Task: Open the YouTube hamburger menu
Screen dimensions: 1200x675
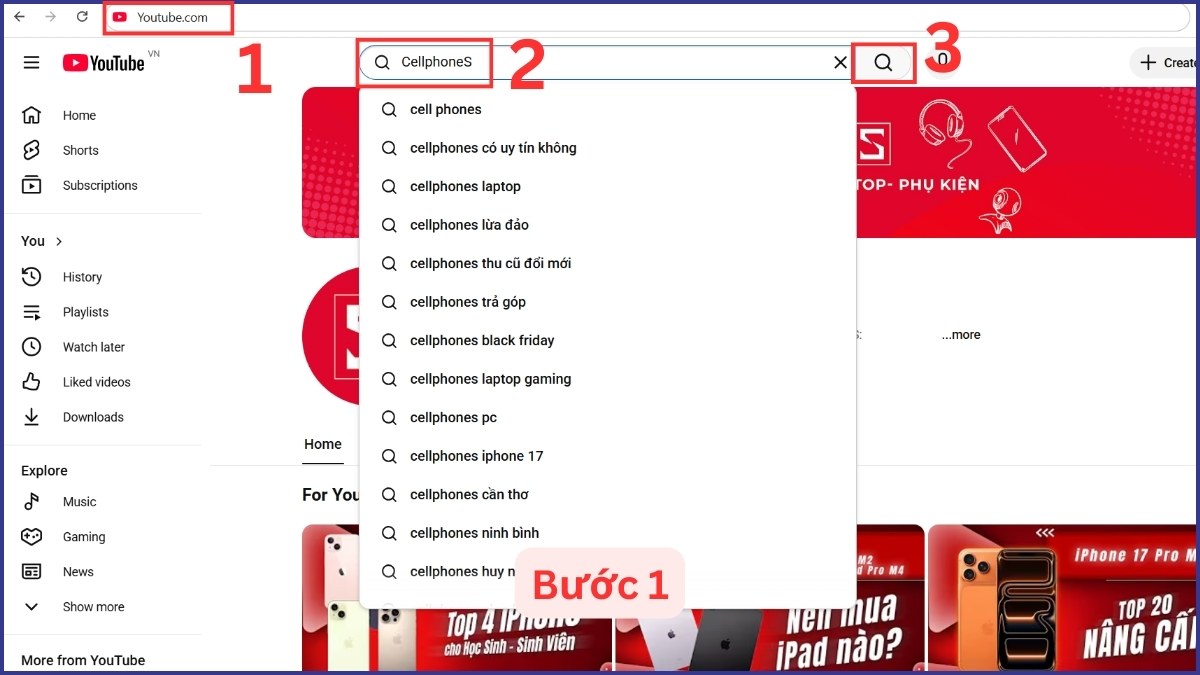Action: pyautogui.click(x=31, y=62)
